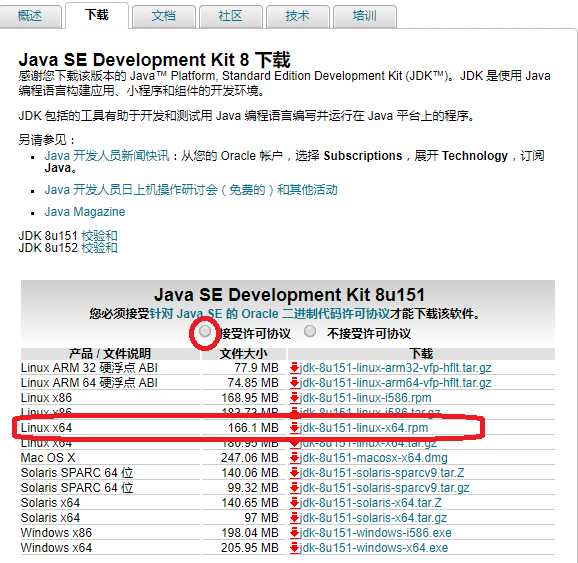Download jdk-8u151-macosx-x64.dmg
Screen dimensions: 578x563
click(373, 458)
